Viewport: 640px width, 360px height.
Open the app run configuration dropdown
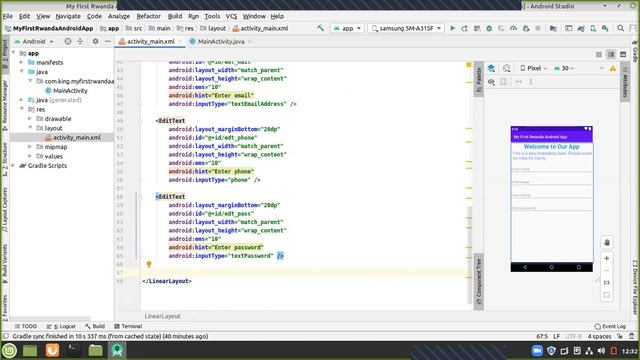(x=348, y=29)
